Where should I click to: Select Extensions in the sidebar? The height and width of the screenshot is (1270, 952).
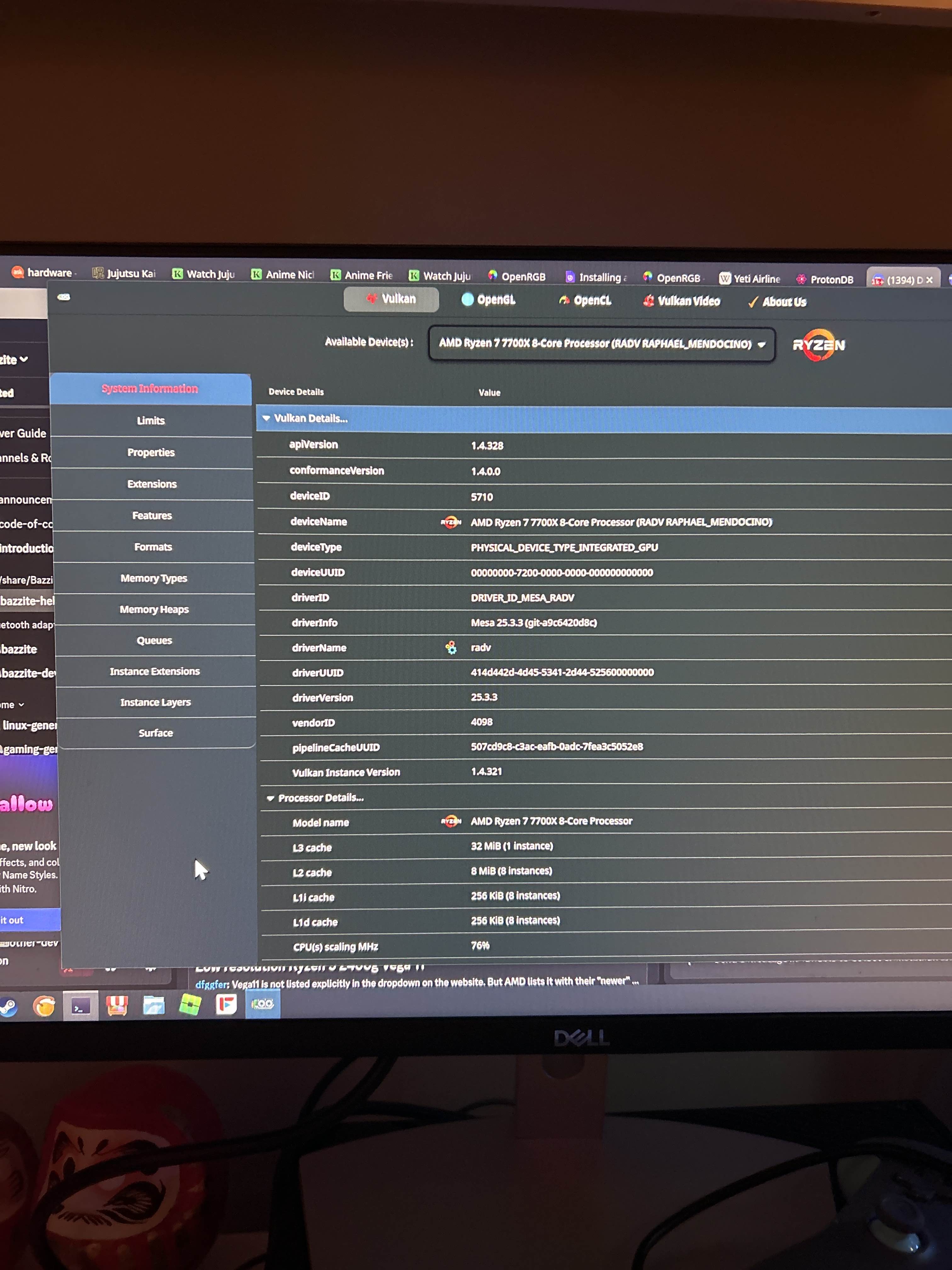pyautogui.click(x=152, y=484)
